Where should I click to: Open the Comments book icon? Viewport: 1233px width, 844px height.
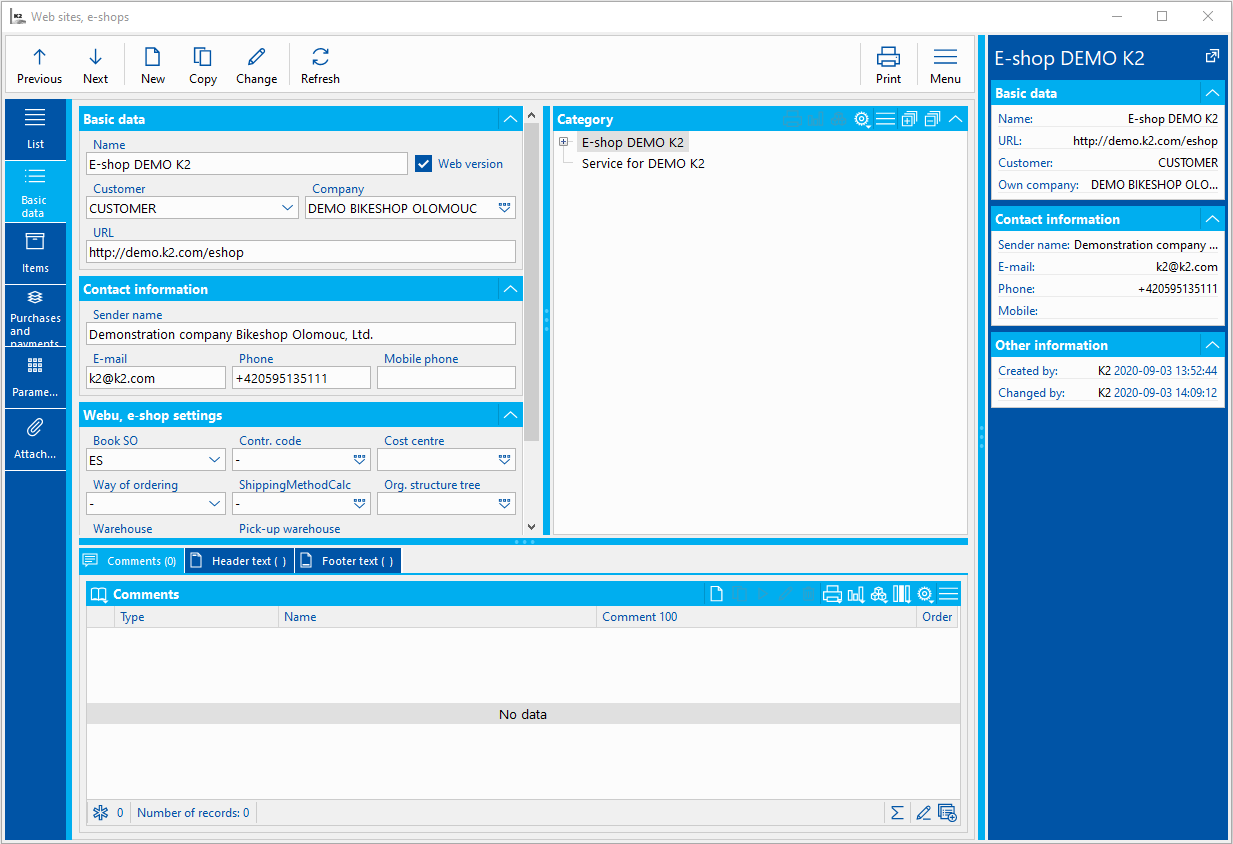(99, 594)
